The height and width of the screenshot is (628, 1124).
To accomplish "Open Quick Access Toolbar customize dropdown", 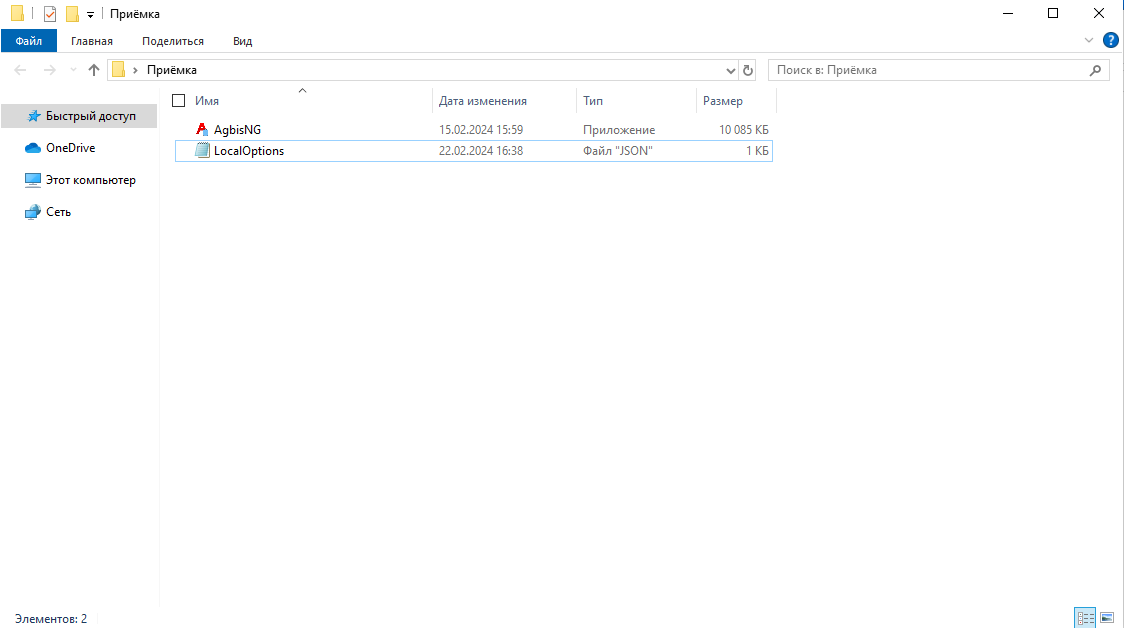I will point(90,14).
